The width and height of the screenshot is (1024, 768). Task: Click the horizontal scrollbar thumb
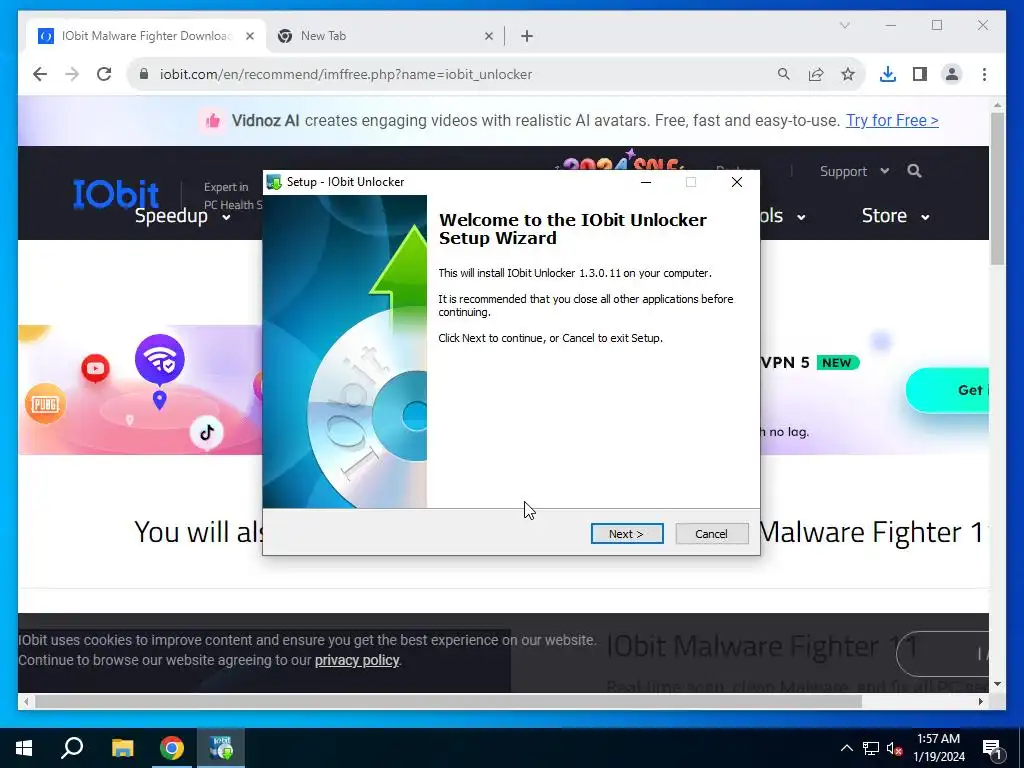click(x=448, y=701)
